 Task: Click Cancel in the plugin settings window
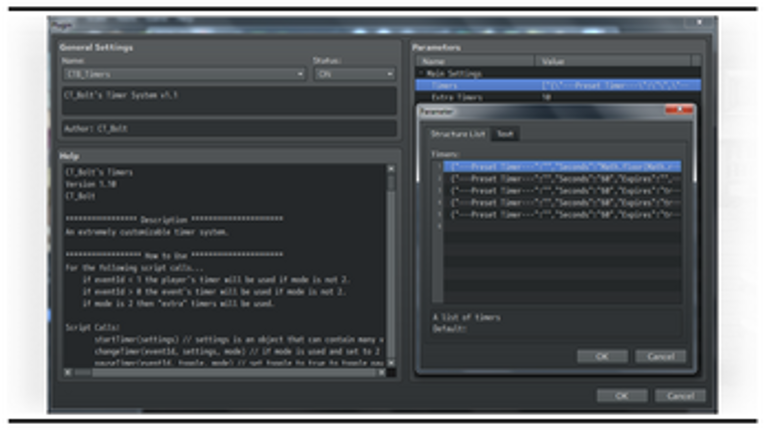point(680,395)
